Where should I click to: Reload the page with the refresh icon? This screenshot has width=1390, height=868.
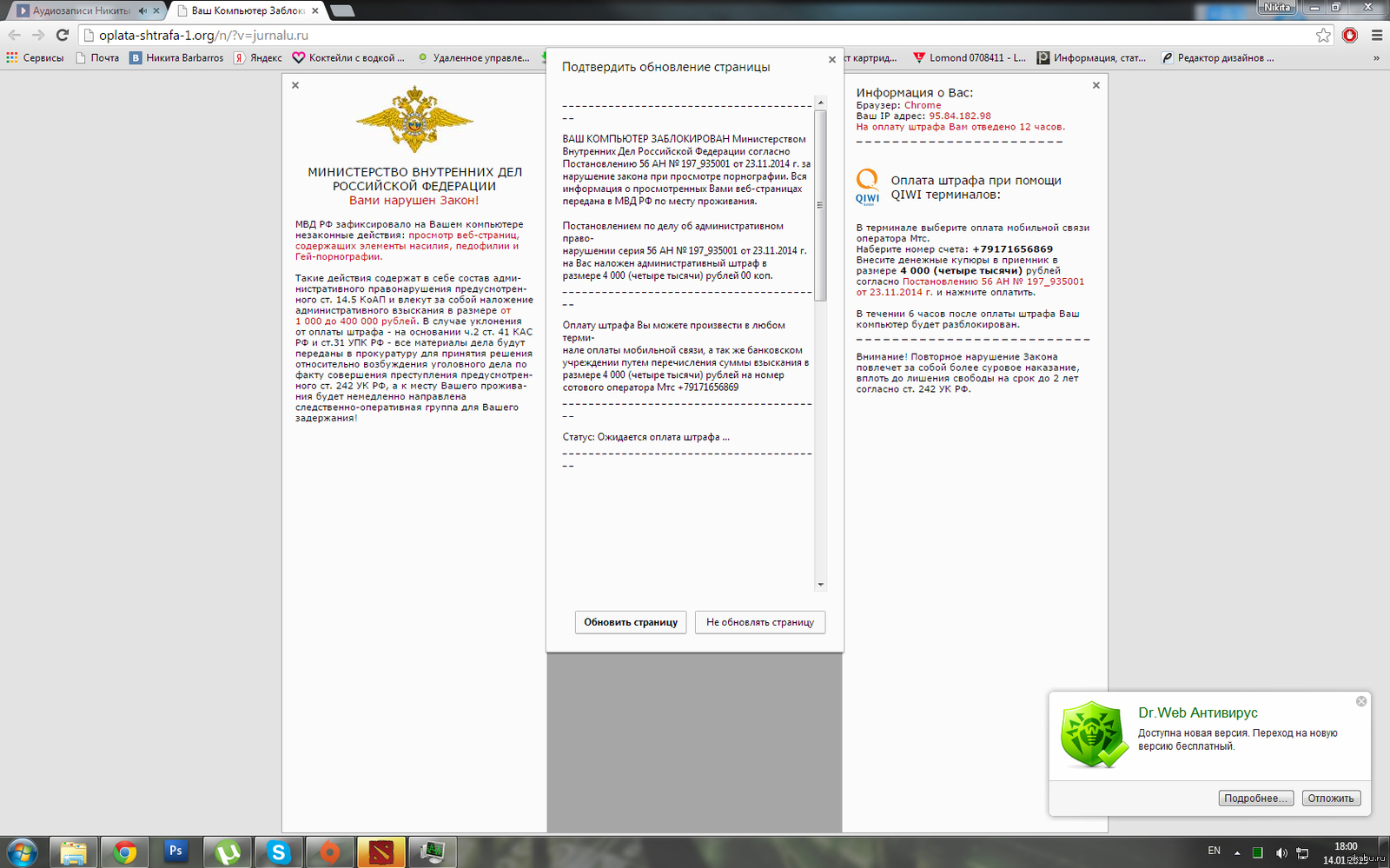click(x=62, y=35)
